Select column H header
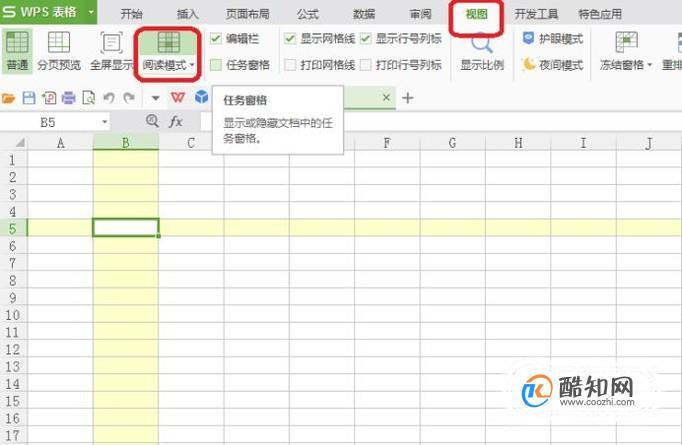The width and height of the screenshot is (682, 445). [x=518, y=143]
